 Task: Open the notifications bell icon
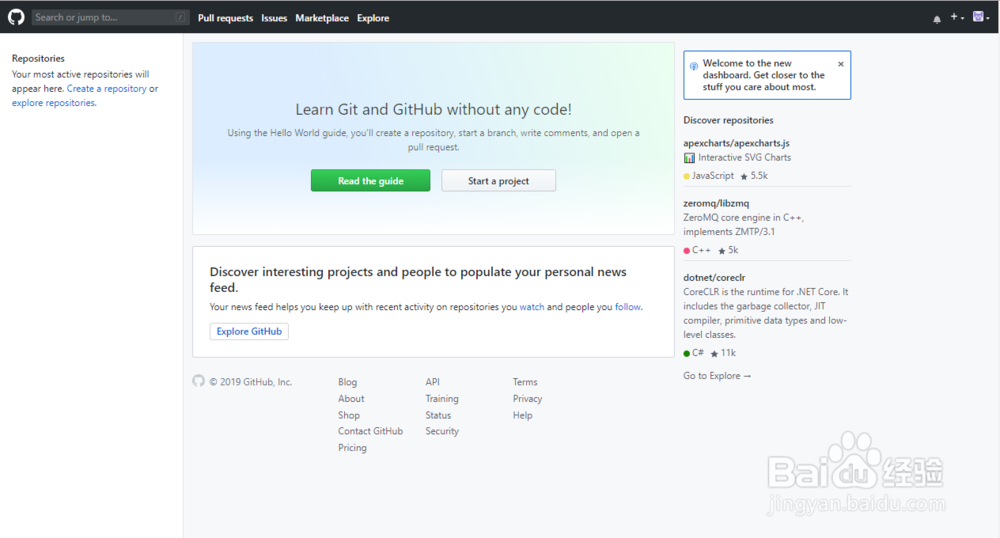tap(937, 19)
